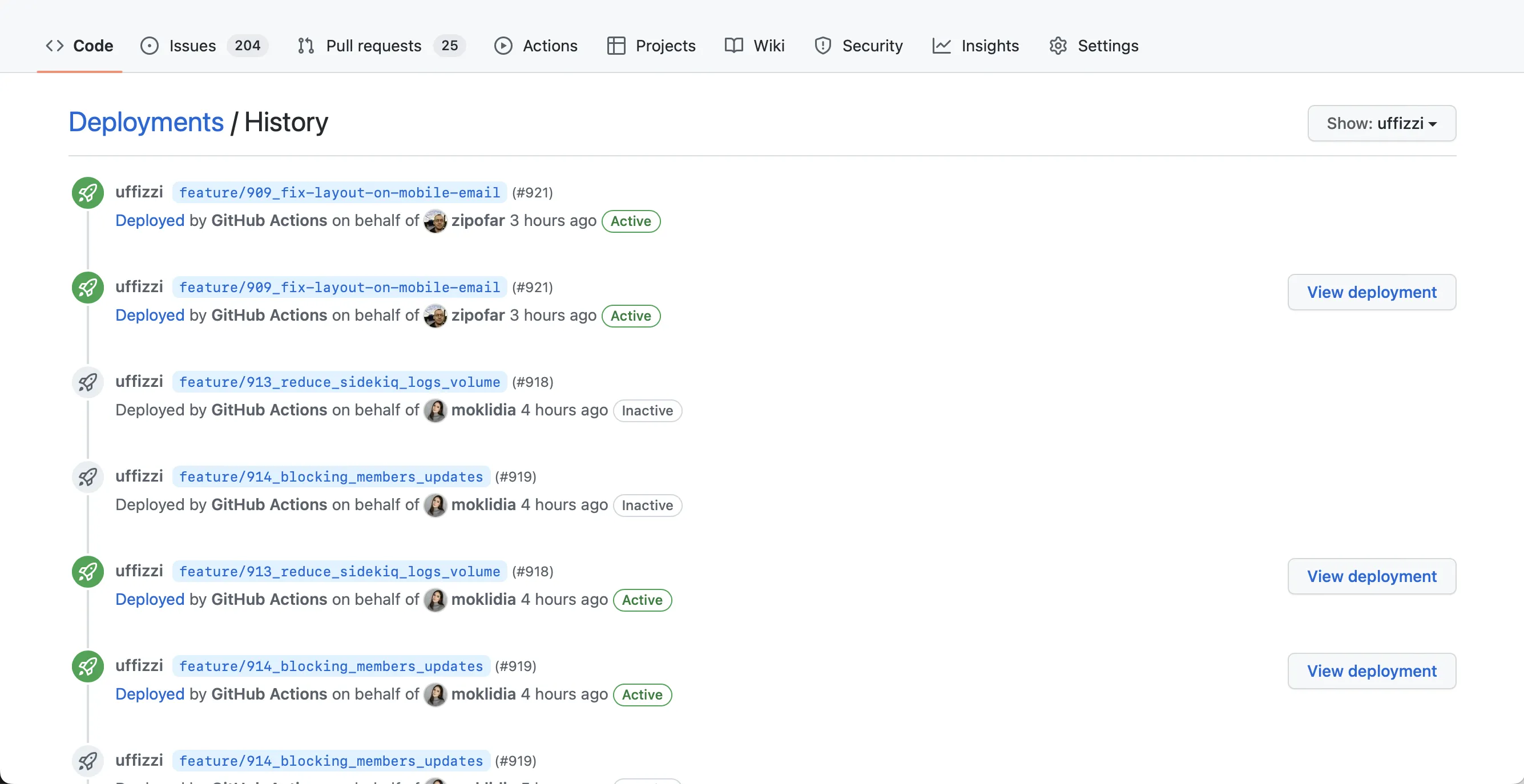Click the Deployments breadcrumb link
Image resolution: width=1524 pixels, height=784 pixels.
point(146,122)
